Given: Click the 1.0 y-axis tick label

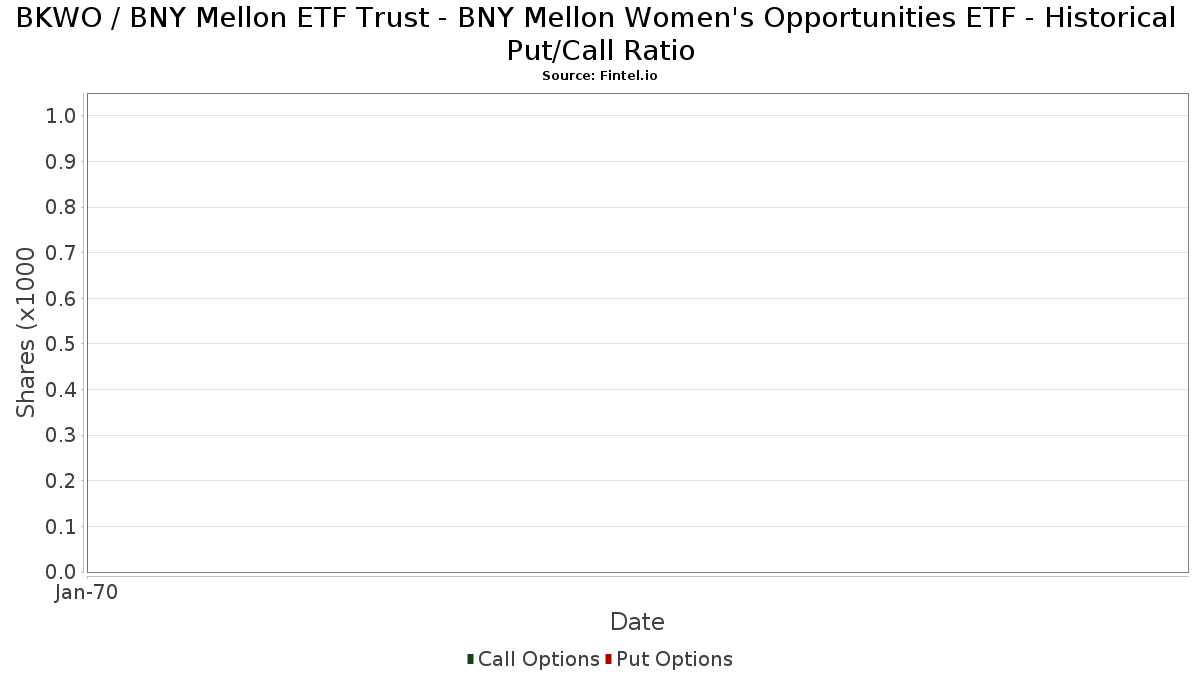Looking at the screenshot, I should [x=61, y=116].
